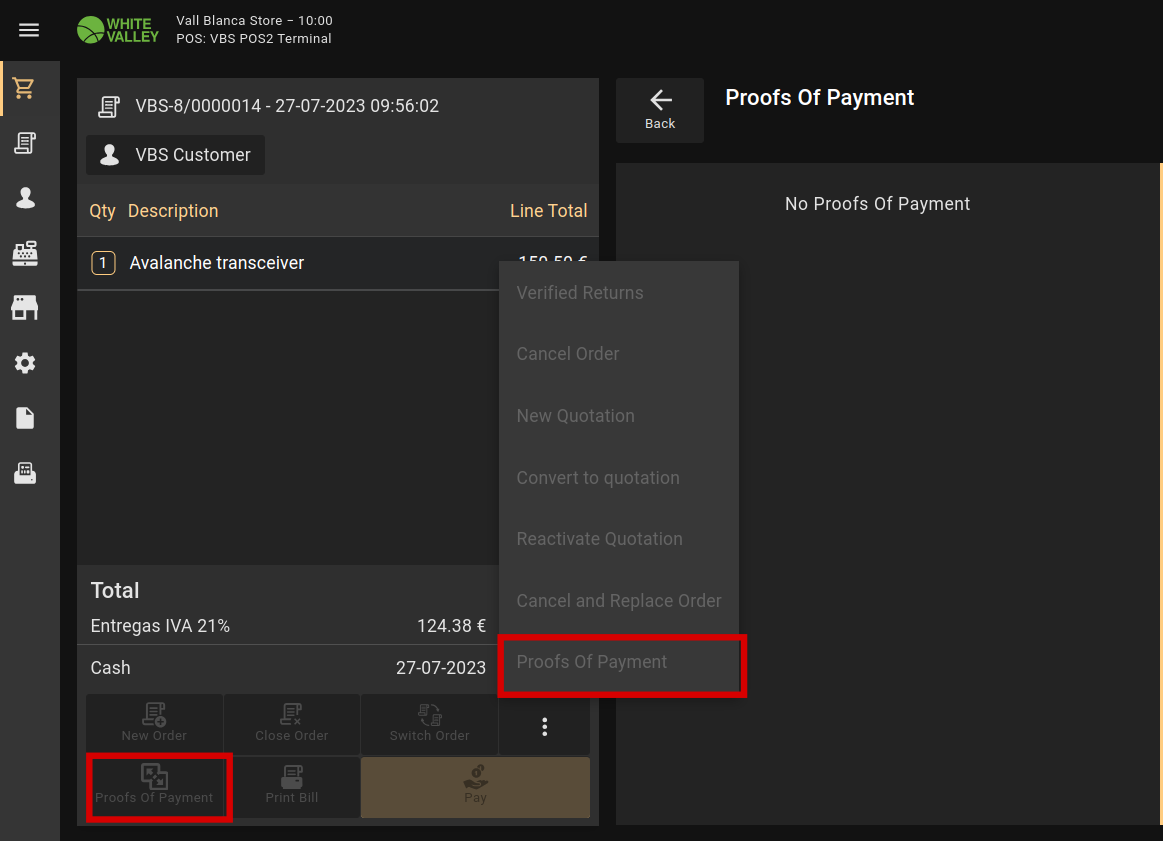This screenshot has height=841, width=1163.
Task: Open the settings gear sidebar icon
Action: [25, 363]
